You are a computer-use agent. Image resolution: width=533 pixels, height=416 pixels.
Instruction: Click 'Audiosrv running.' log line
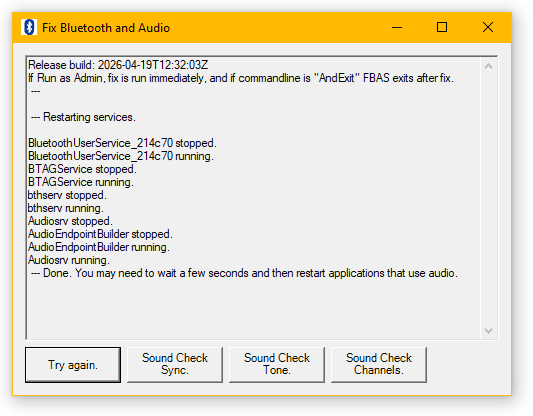pos(69,260)
